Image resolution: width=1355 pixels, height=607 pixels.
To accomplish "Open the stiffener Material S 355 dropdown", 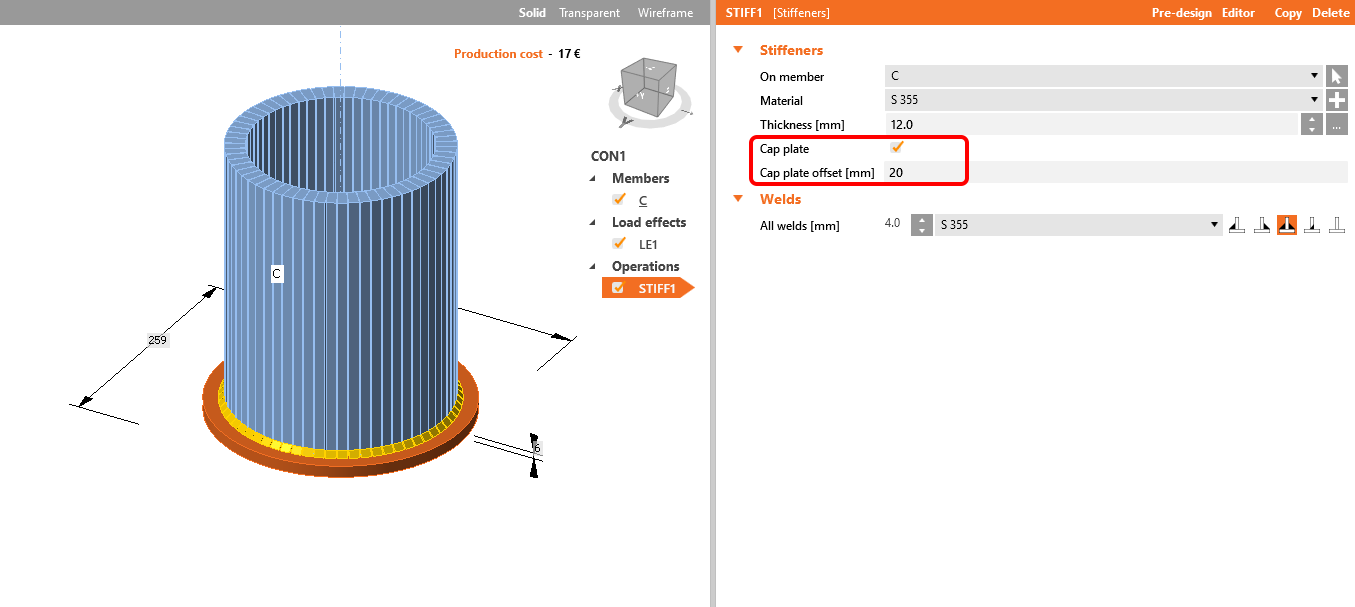I will tap(1104, 100).
